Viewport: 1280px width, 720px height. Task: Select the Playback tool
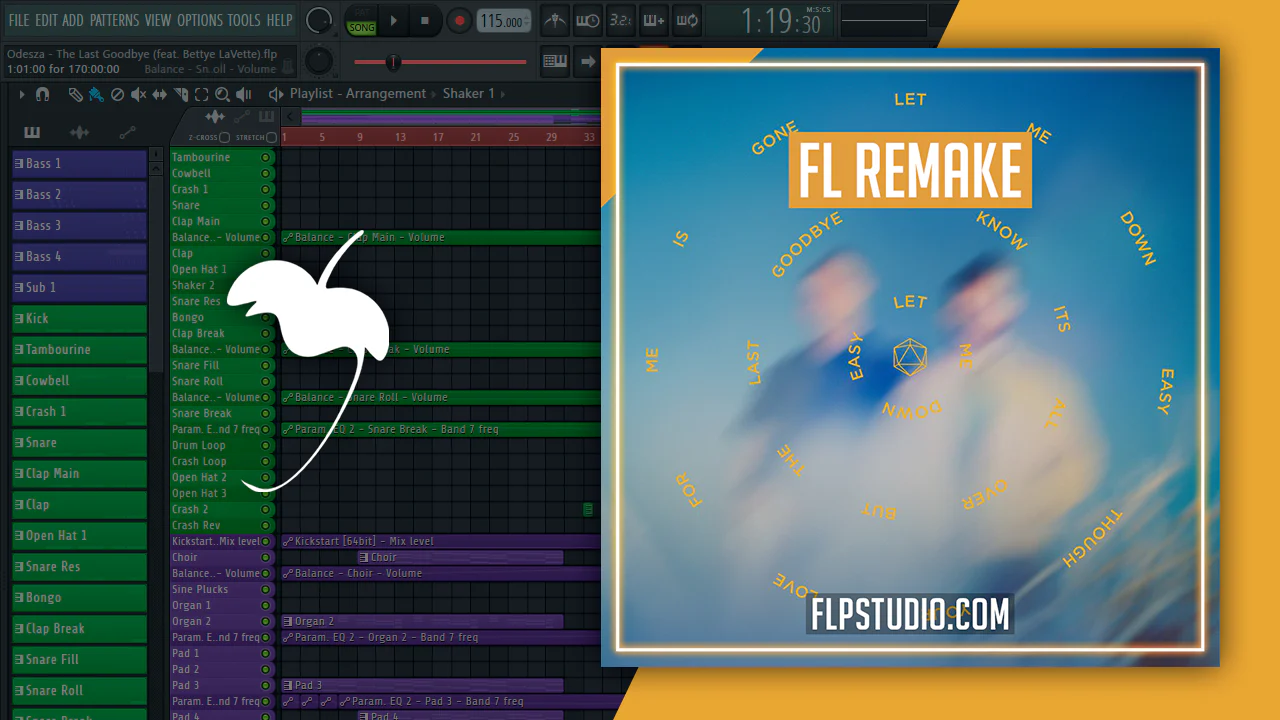(x=243, y=94)
